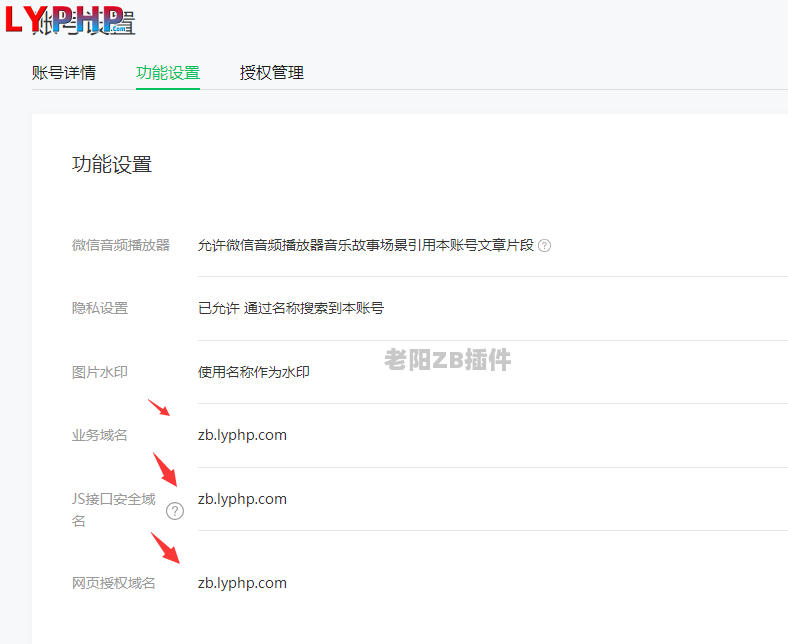The image size is (788, 644).
Task: Click zb.lyphp.com in JS接口安全域名 row
Action: click(x=242, y=499)
